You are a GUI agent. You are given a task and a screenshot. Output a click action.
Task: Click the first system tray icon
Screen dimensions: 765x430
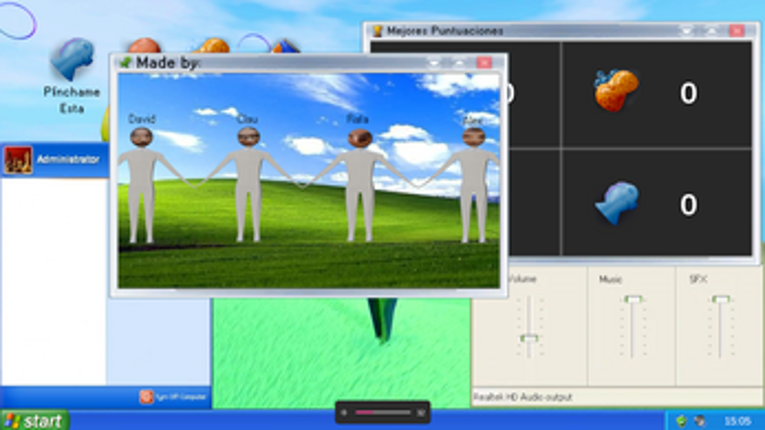681,421
